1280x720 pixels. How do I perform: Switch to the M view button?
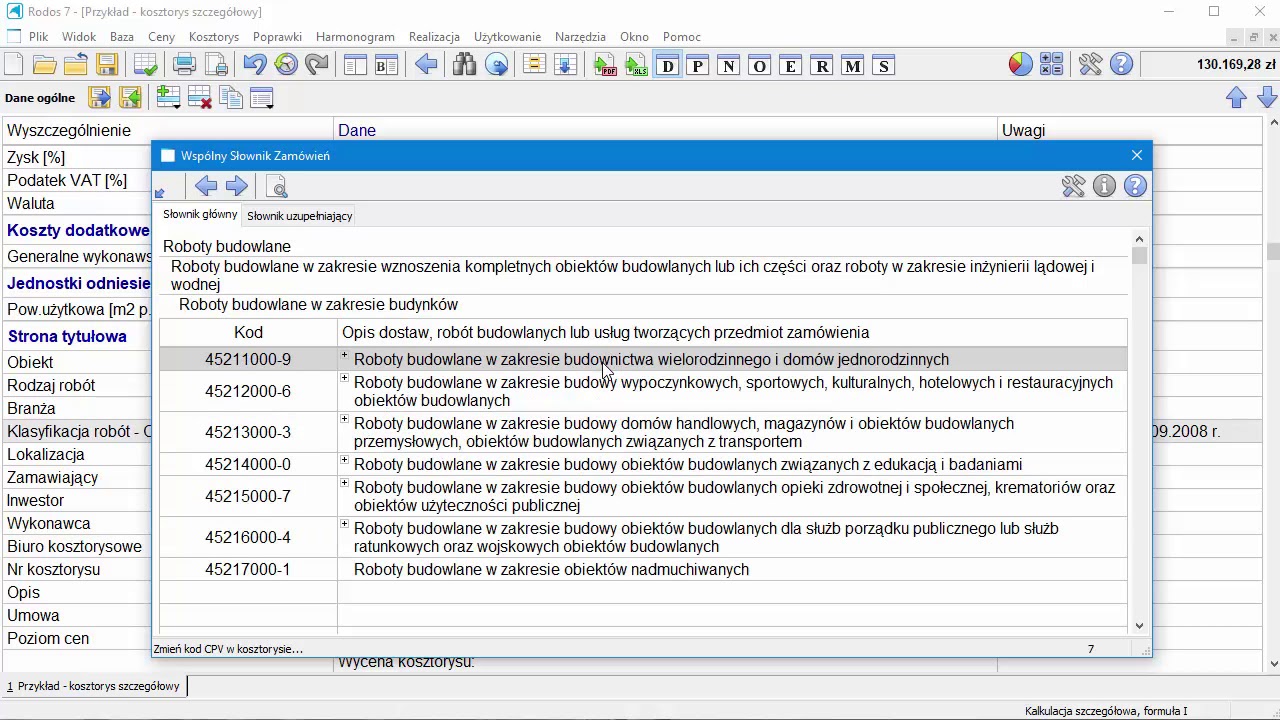pos(852,66)
